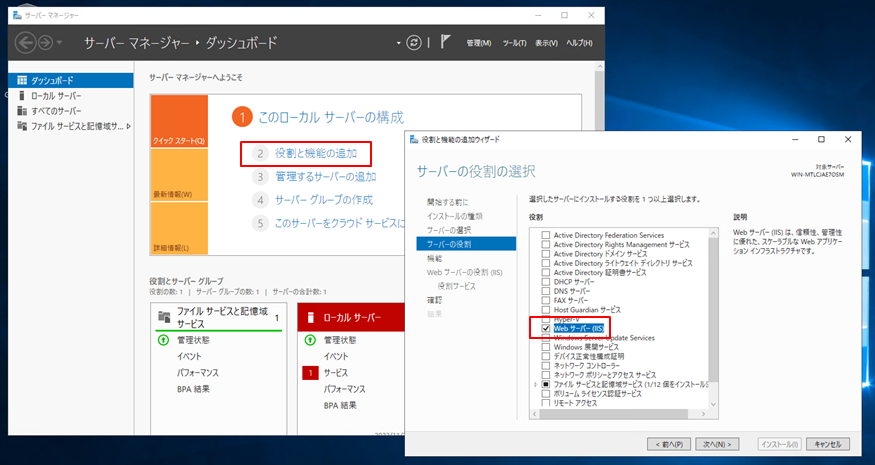Open the 表示(V) menu

[x=546, y=43]
